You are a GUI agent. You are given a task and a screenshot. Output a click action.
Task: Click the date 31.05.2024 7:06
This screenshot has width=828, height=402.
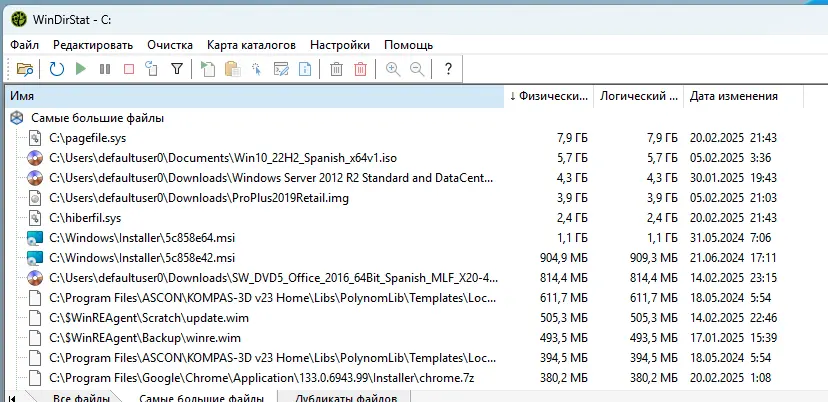(x=730, y=238)
